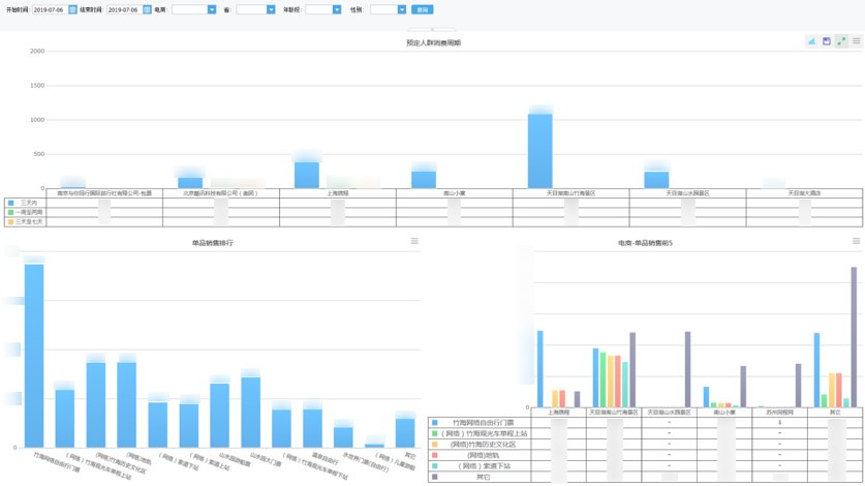
Task: Click the 北京酷讯科技有限公司 blue bar
Action: click(190, 183)
